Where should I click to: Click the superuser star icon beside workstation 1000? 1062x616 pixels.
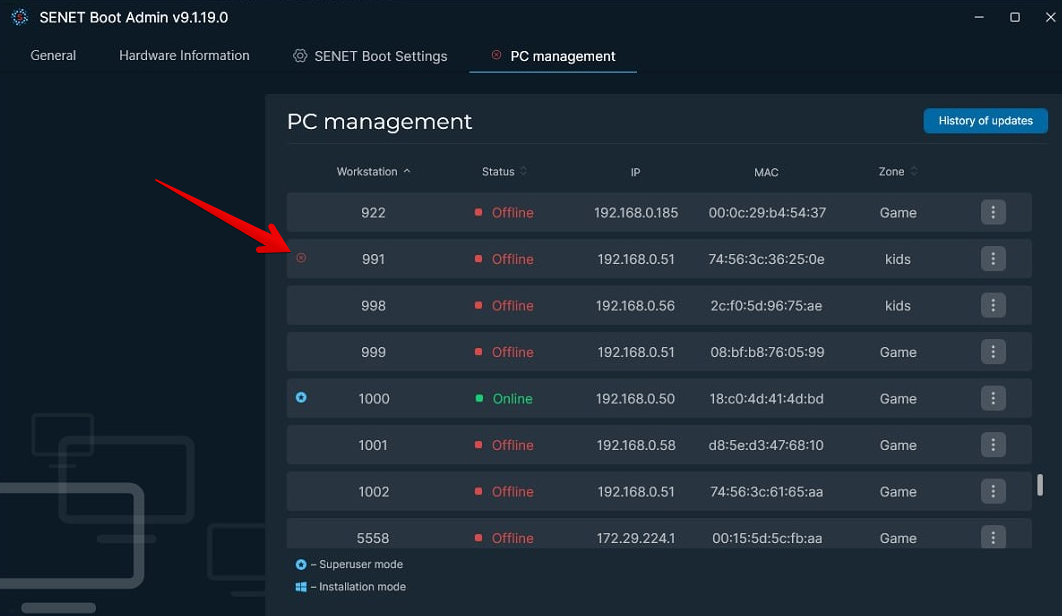301,397
